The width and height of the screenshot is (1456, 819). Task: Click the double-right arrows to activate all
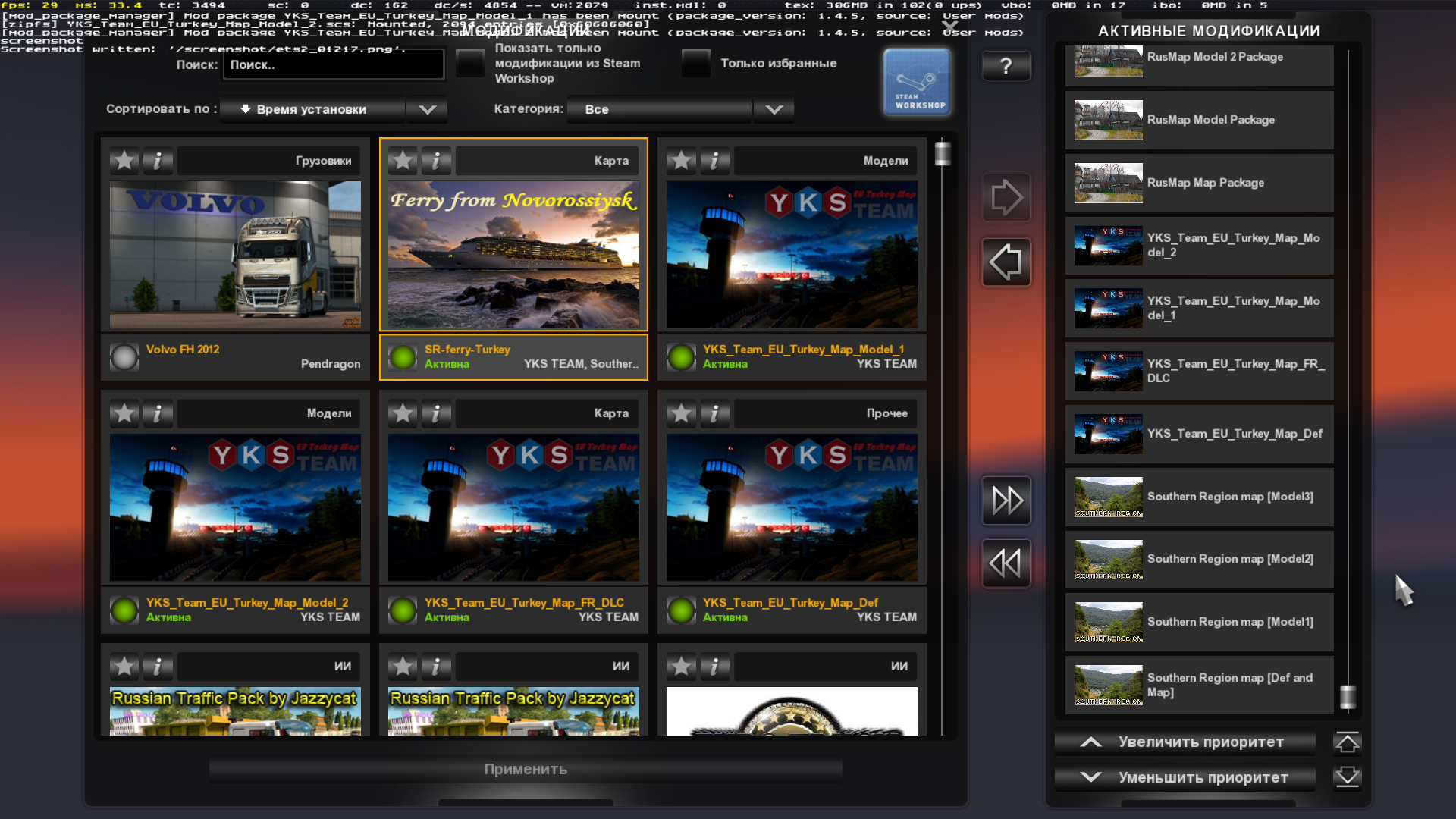click(x=1006, y=500)
